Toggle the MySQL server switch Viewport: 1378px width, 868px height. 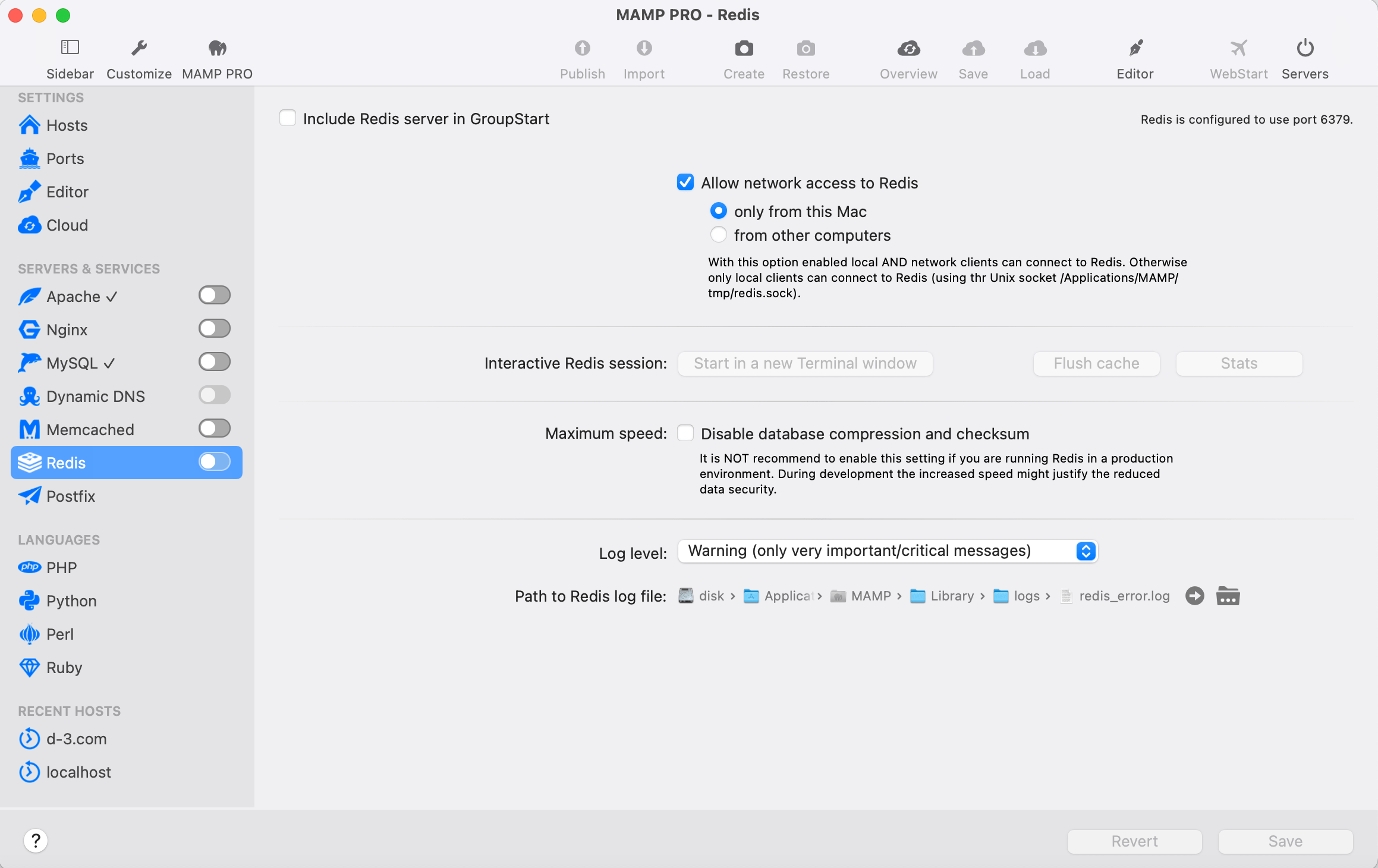[215, 362]
